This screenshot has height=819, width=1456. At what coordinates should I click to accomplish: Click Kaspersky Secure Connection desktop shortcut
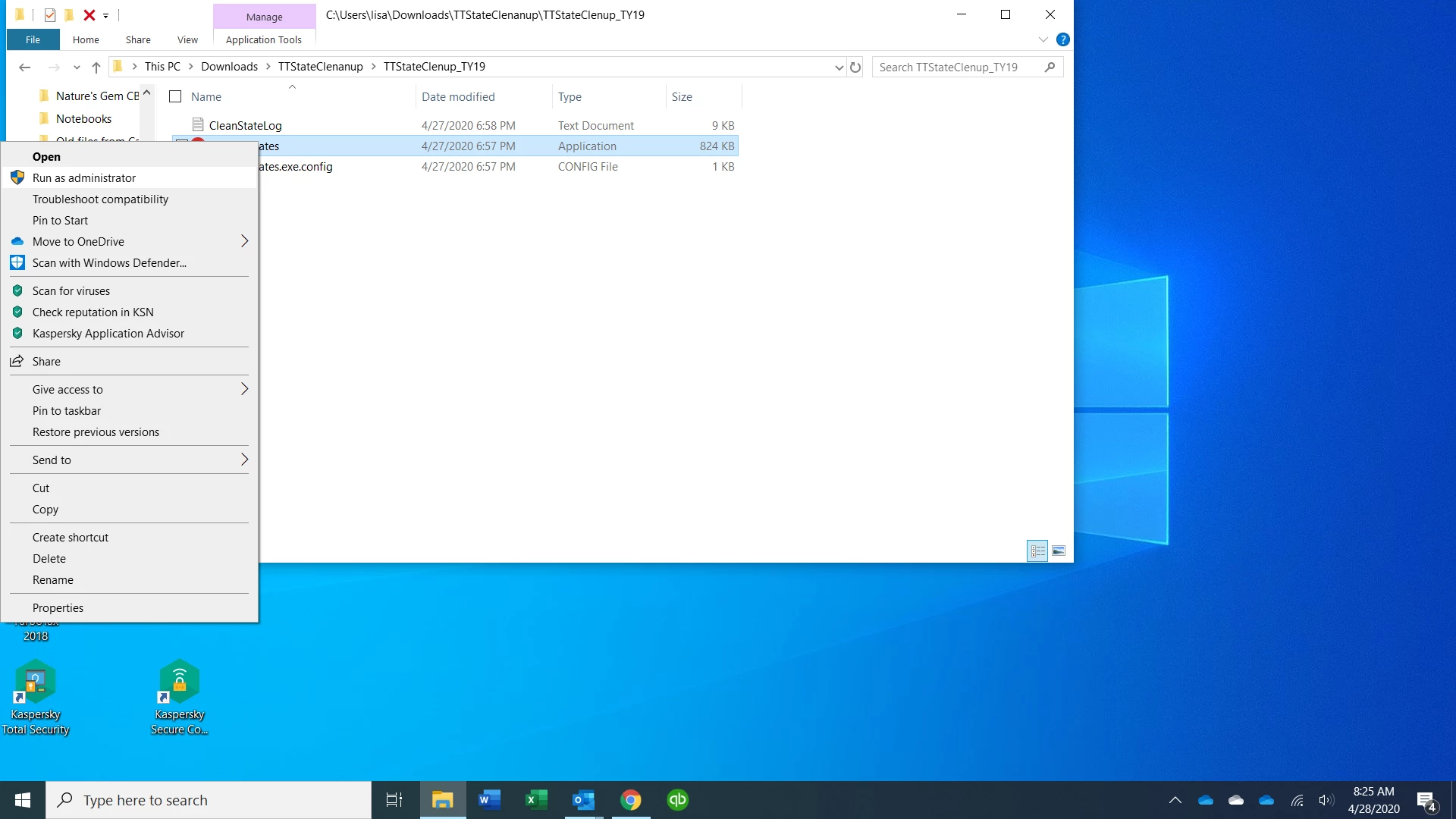[x=180, y=698]
